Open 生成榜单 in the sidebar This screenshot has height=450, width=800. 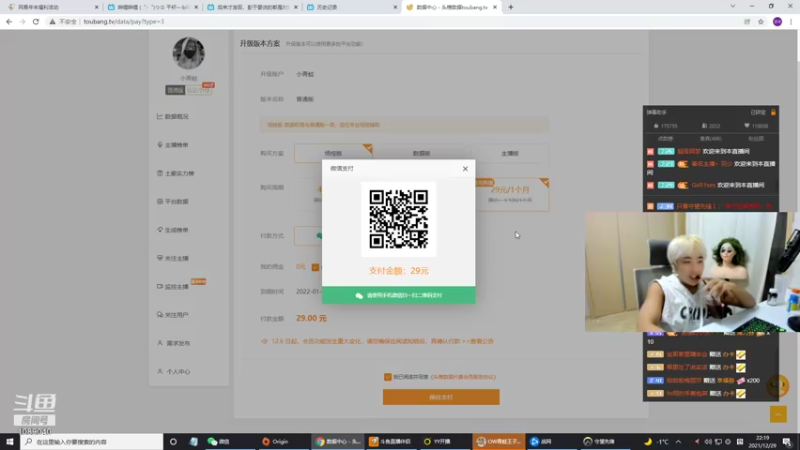172,230
